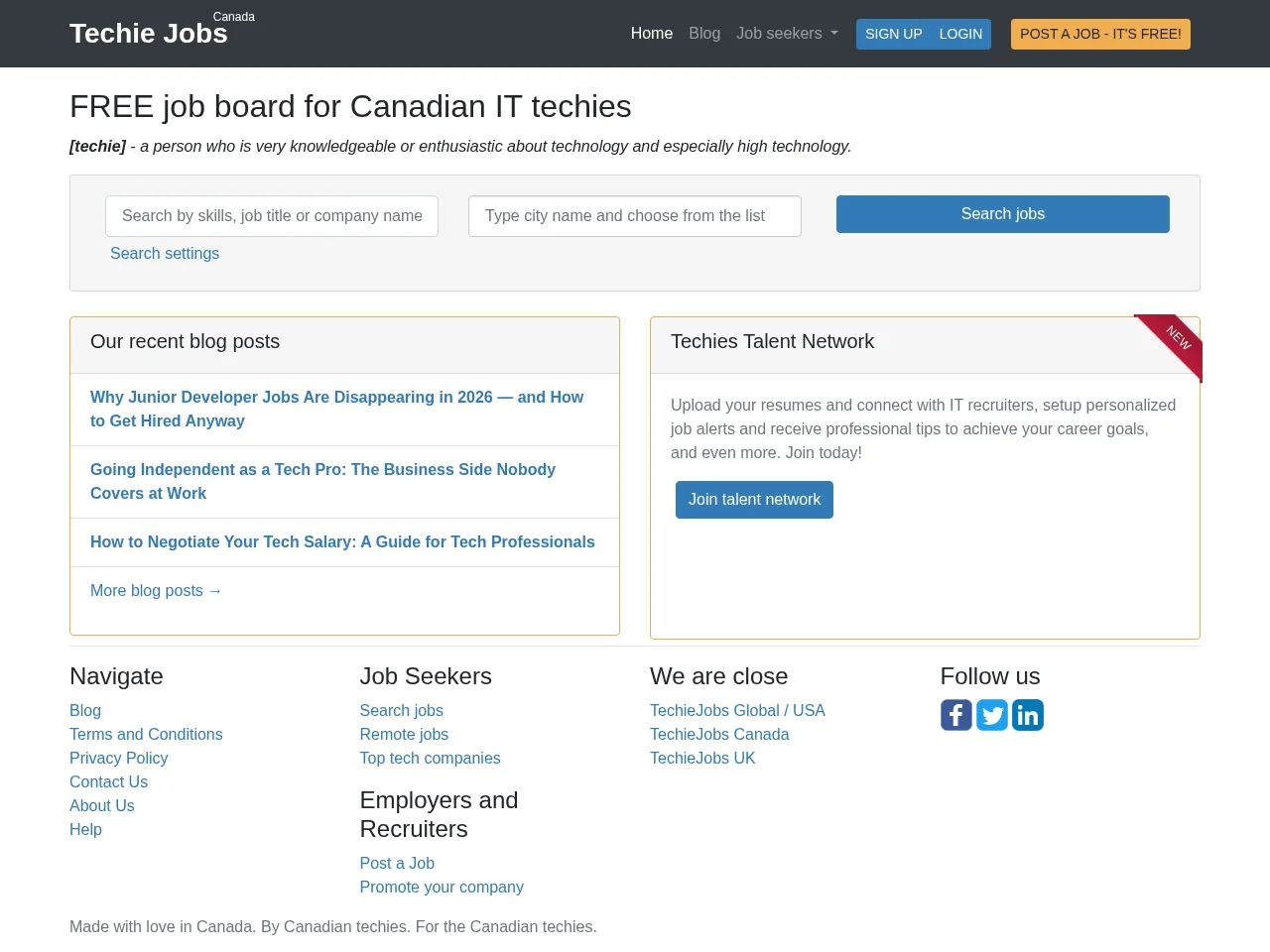The image size is (1270, 952).
Task: Focus the city name input field
Action: click(635, 216)
